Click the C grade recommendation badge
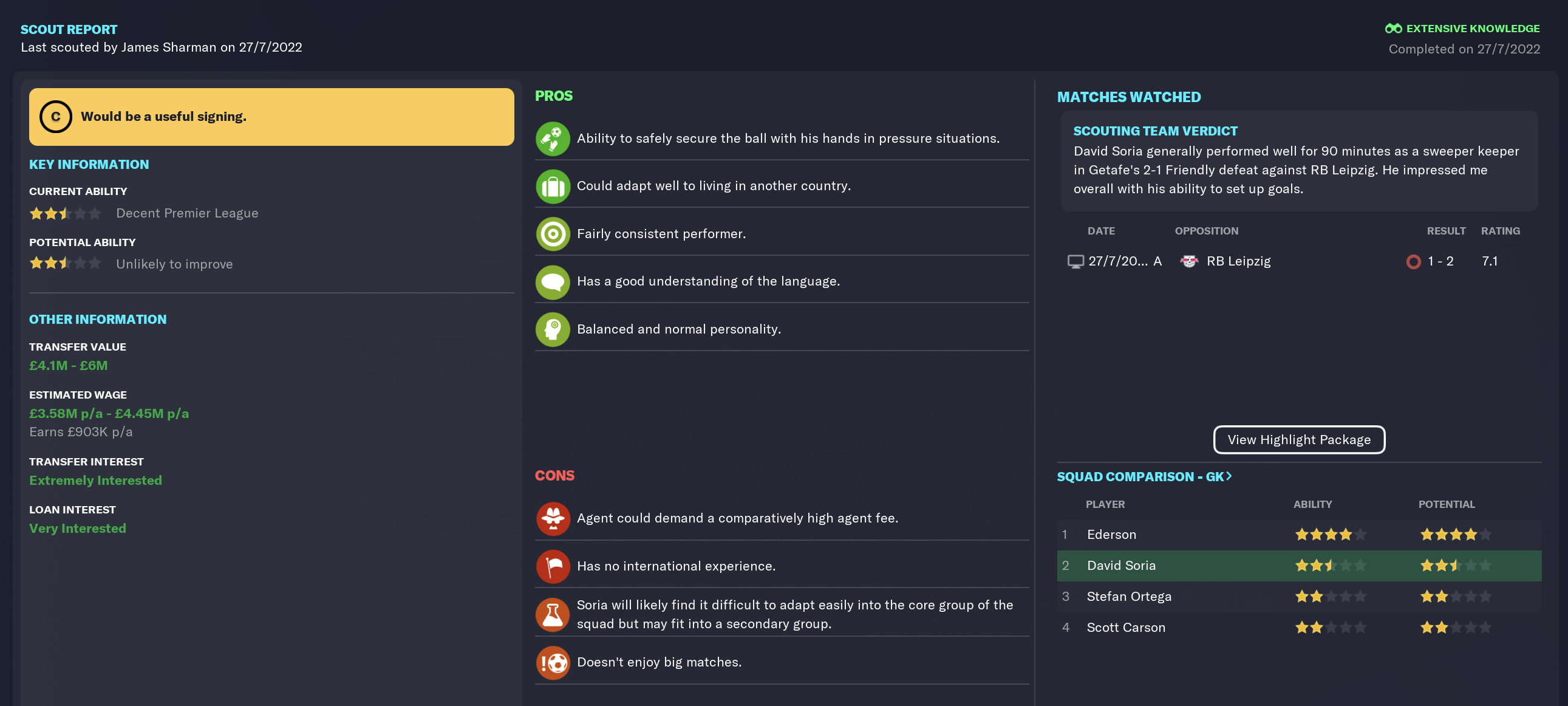This screenshot has width=1568, height=706. click(55, 116)
